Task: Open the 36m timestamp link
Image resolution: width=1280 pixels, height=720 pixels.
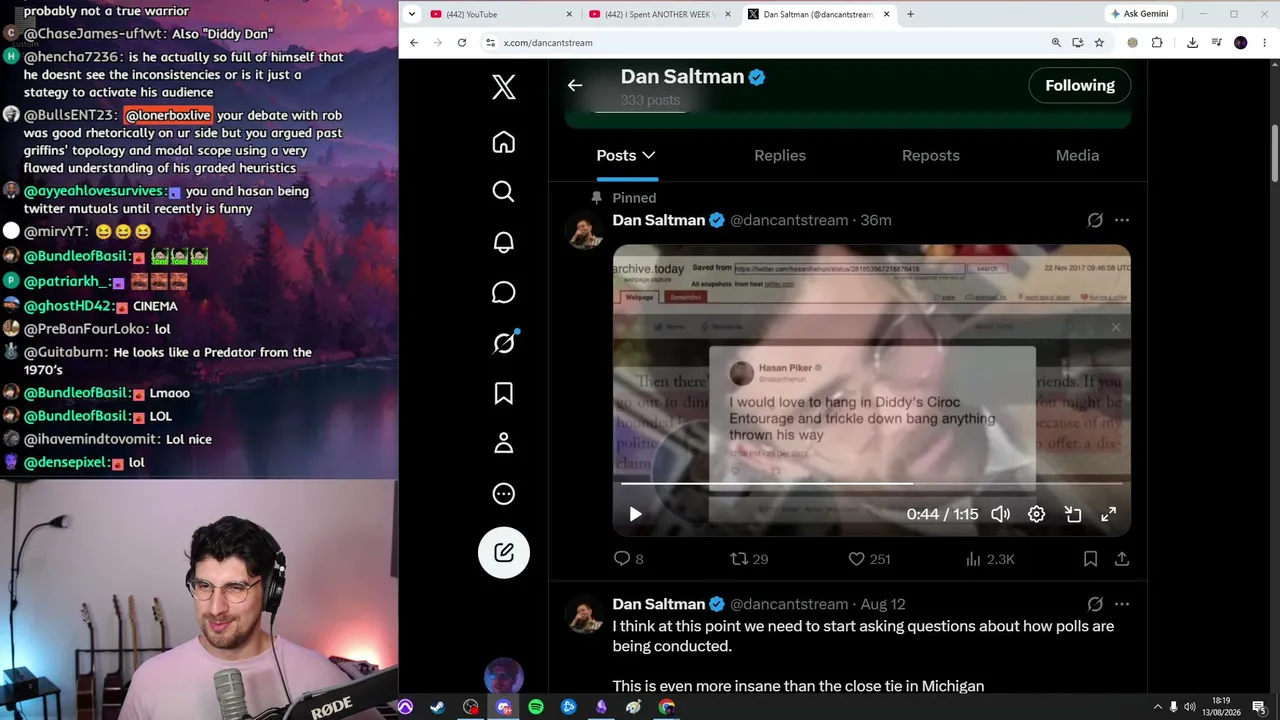Action: pyautogui.click(x=876, y=220)
